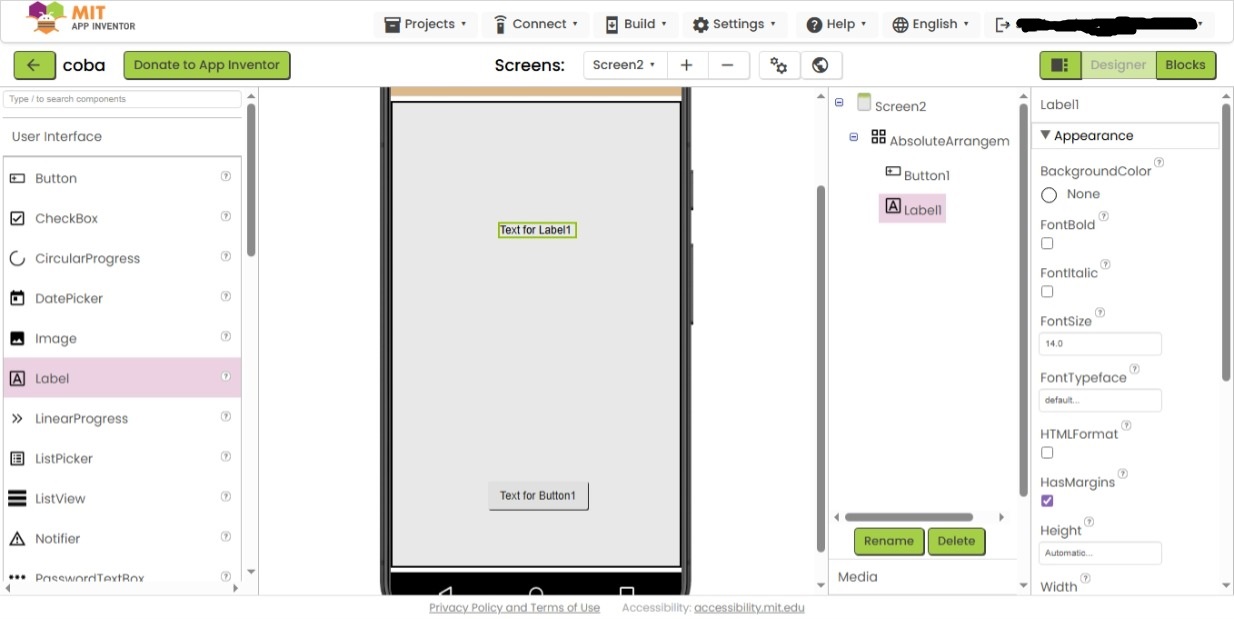Click the Rename component button

coord(889,541)
